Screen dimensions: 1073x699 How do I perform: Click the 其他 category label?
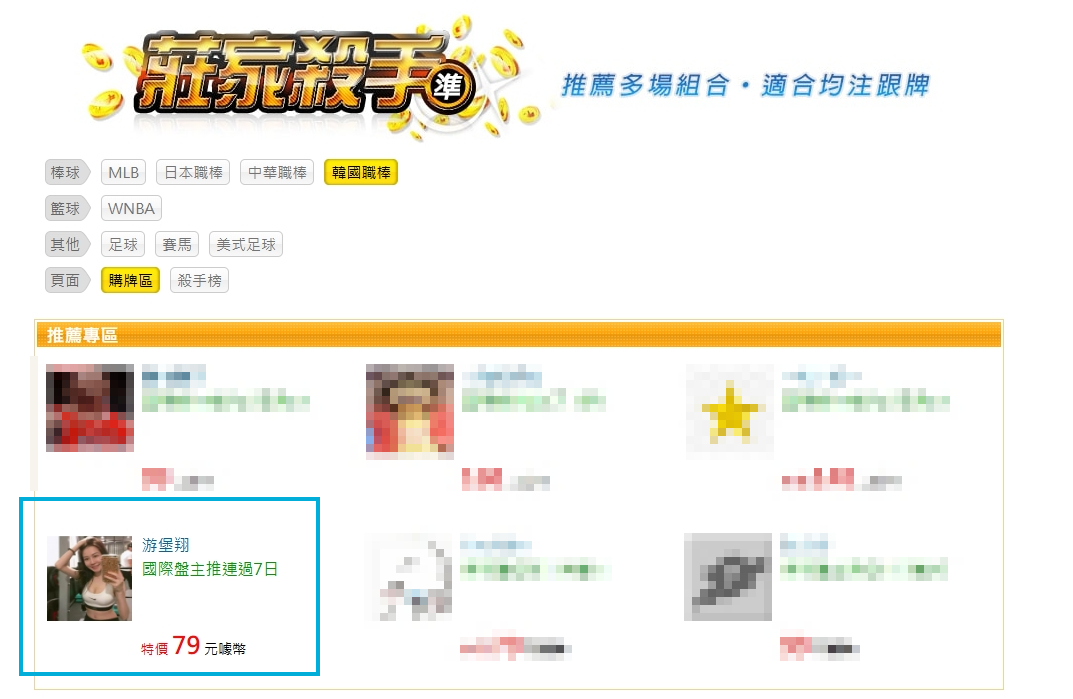coord(66,244)
